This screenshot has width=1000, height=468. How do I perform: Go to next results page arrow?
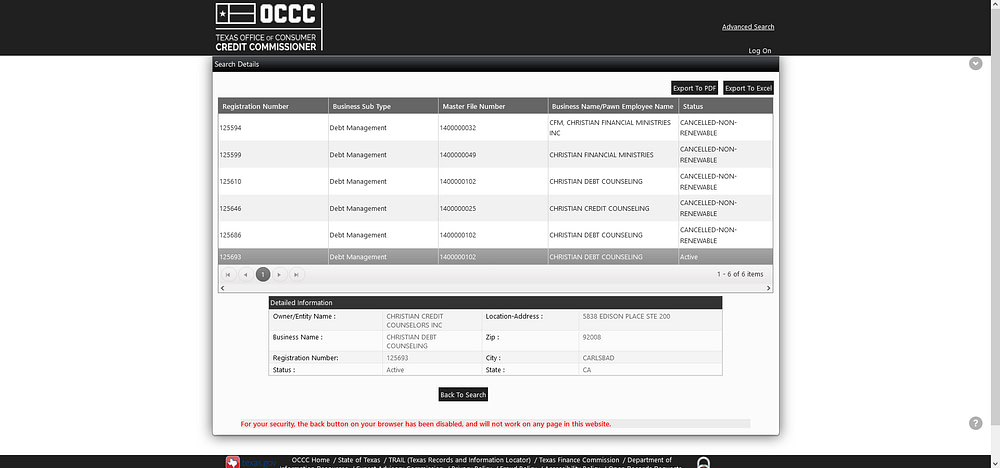(279, 274)
